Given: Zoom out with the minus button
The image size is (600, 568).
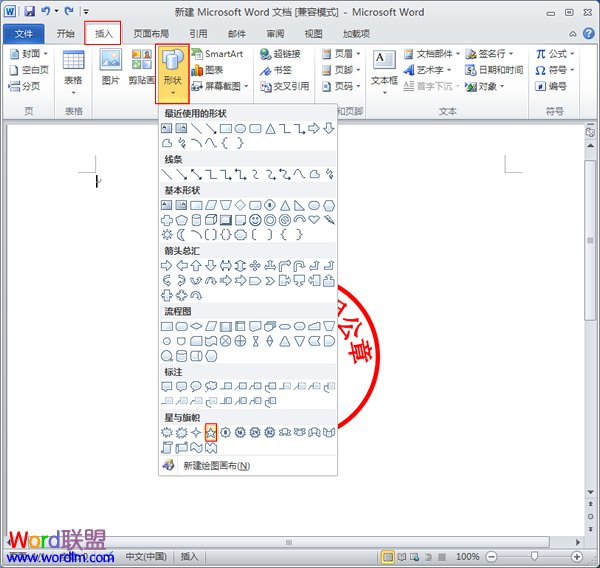Looking at the screenshot, I should pyautogui.click(x=492, y=556).
